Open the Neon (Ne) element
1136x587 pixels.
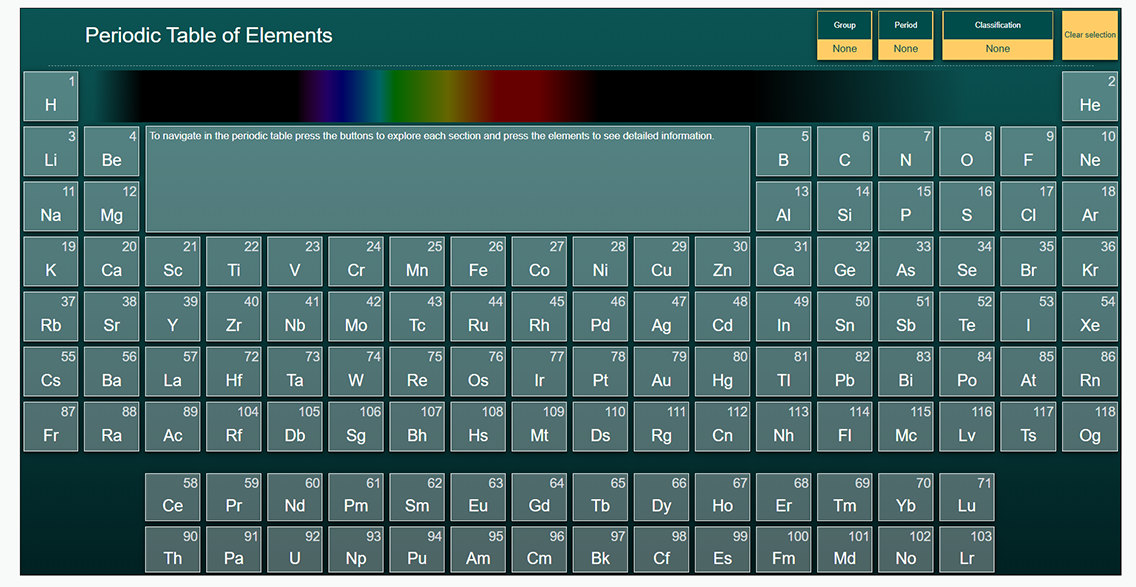(x=1090, y=151)
